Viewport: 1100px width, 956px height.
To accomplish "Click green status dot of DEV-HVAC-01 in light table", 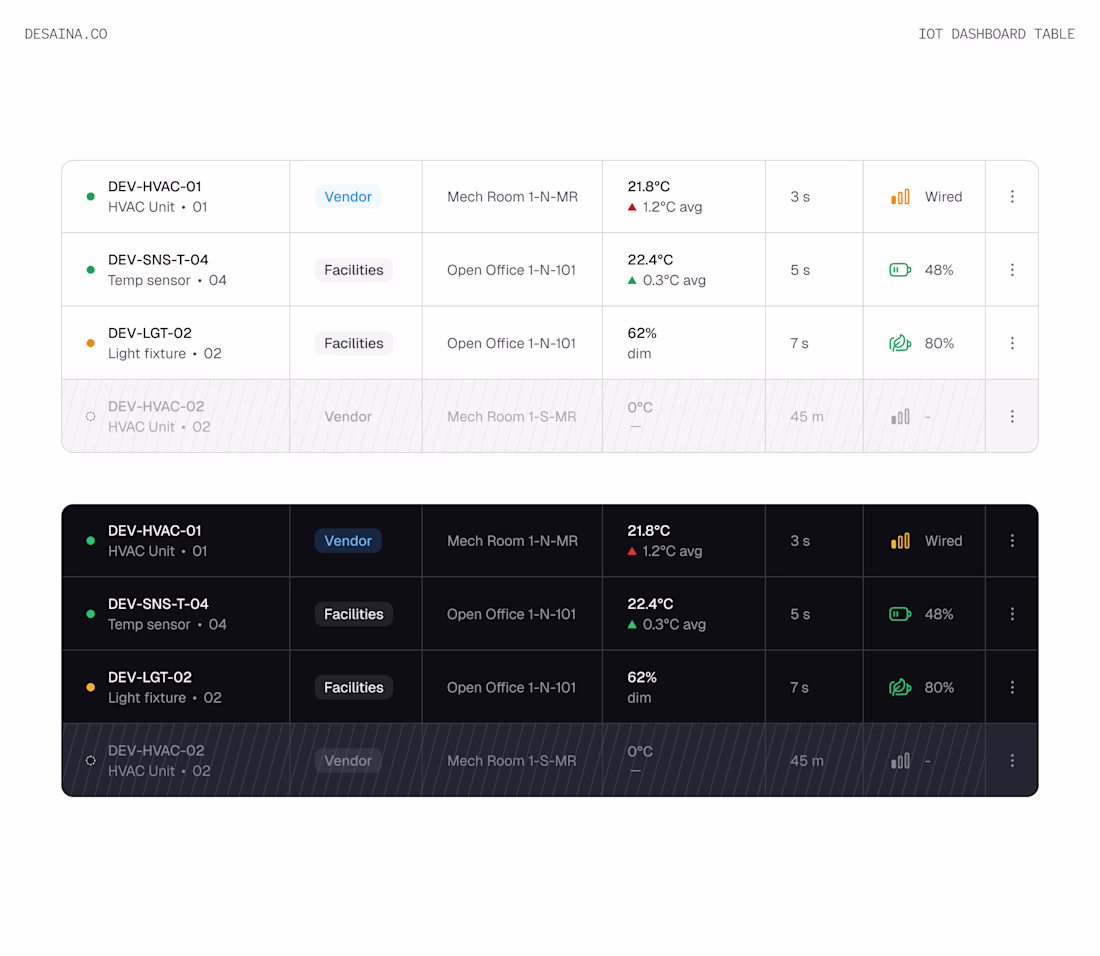I will pos(90,196).
